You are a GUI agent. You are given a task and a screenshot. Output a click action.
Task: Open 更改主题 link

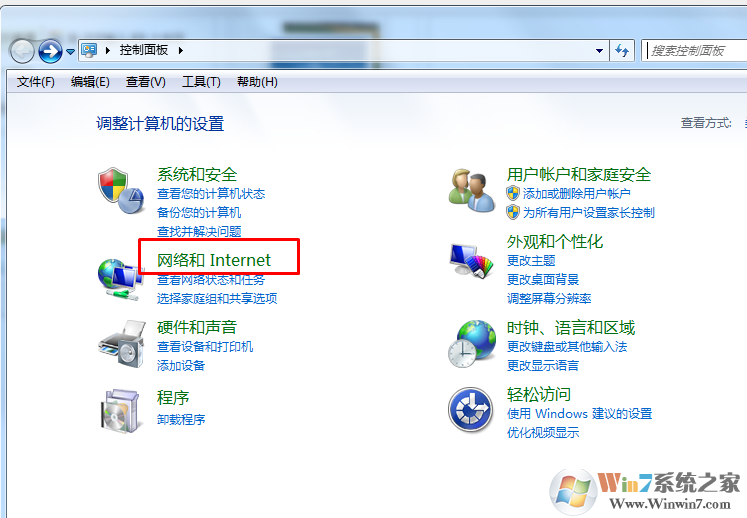click(531, 261)
